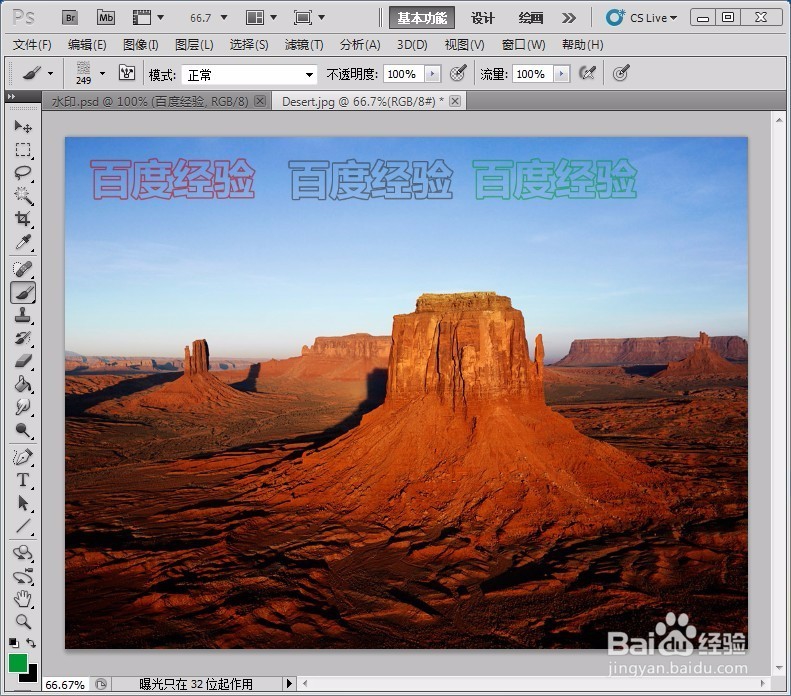This screenshot has height=696, width=791.
Task: Select the 3D Camera Rotate tool
Action: pyautogui.click(x=23, y=576)
